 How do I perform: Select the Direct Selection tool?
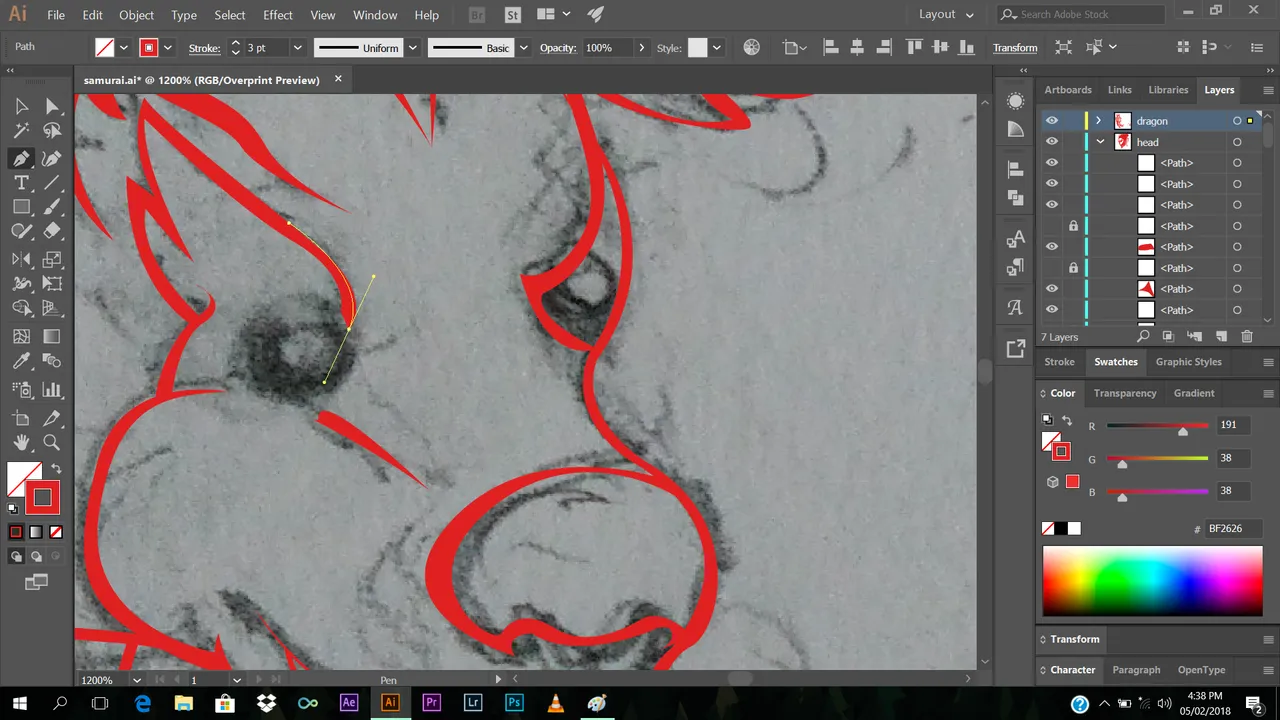tap(52, 106)
